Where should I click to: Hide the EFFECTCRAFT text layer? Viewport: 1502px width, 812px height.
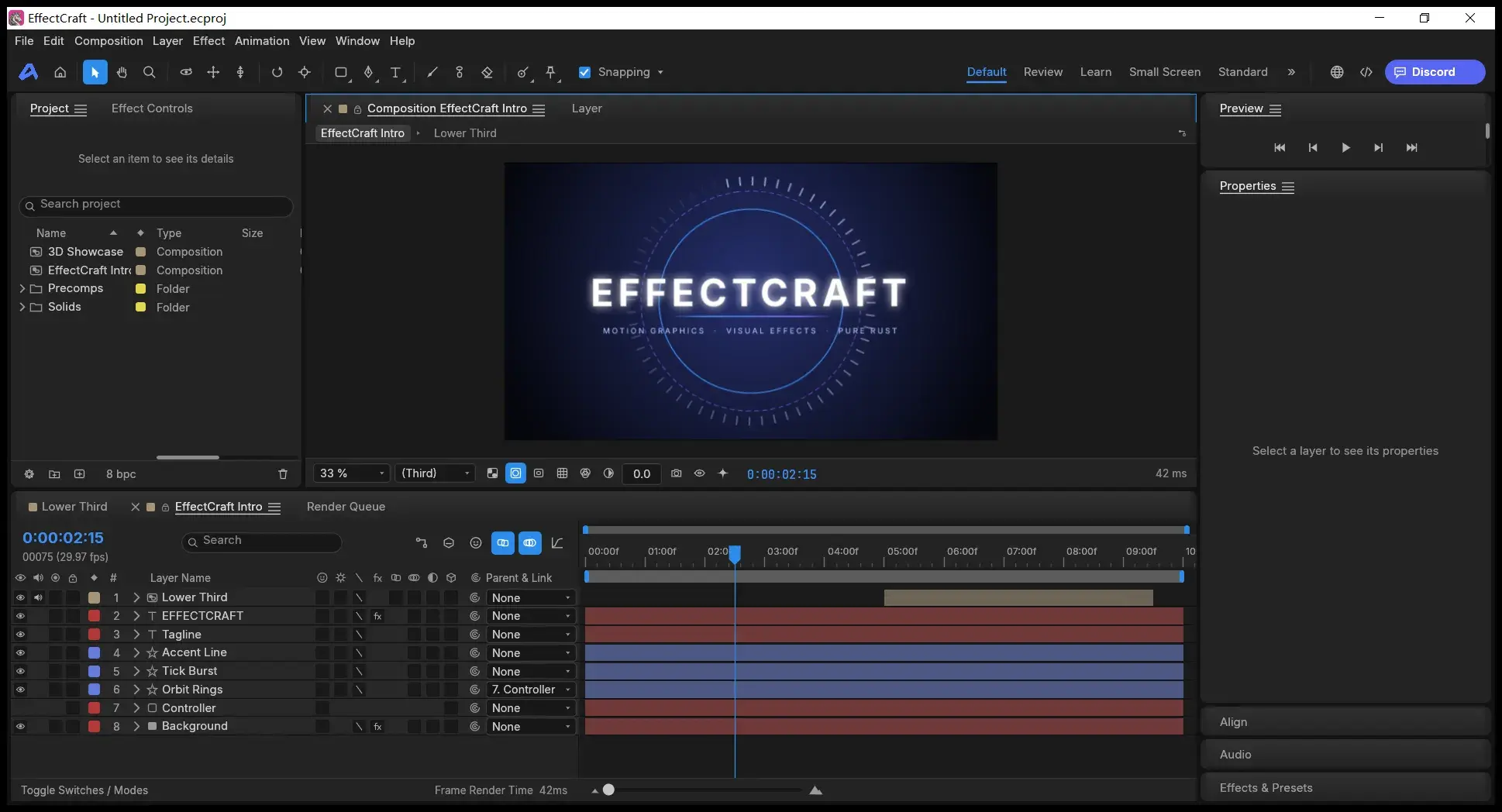tap(20, 616)
